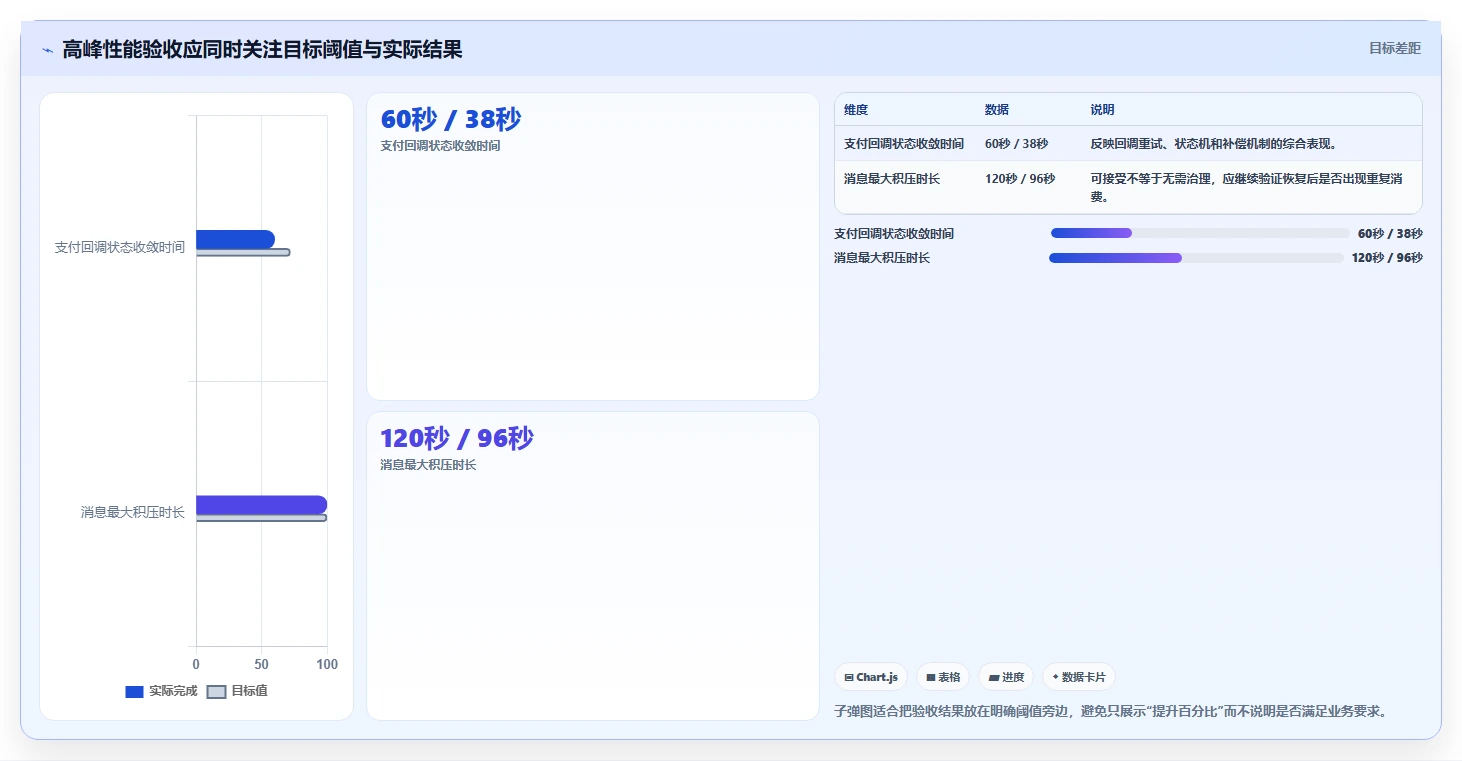Click the gray target bar for 支付回调状态收敛时间
This screenshot has height=761, width=1462.
click(x=243, y=252)
